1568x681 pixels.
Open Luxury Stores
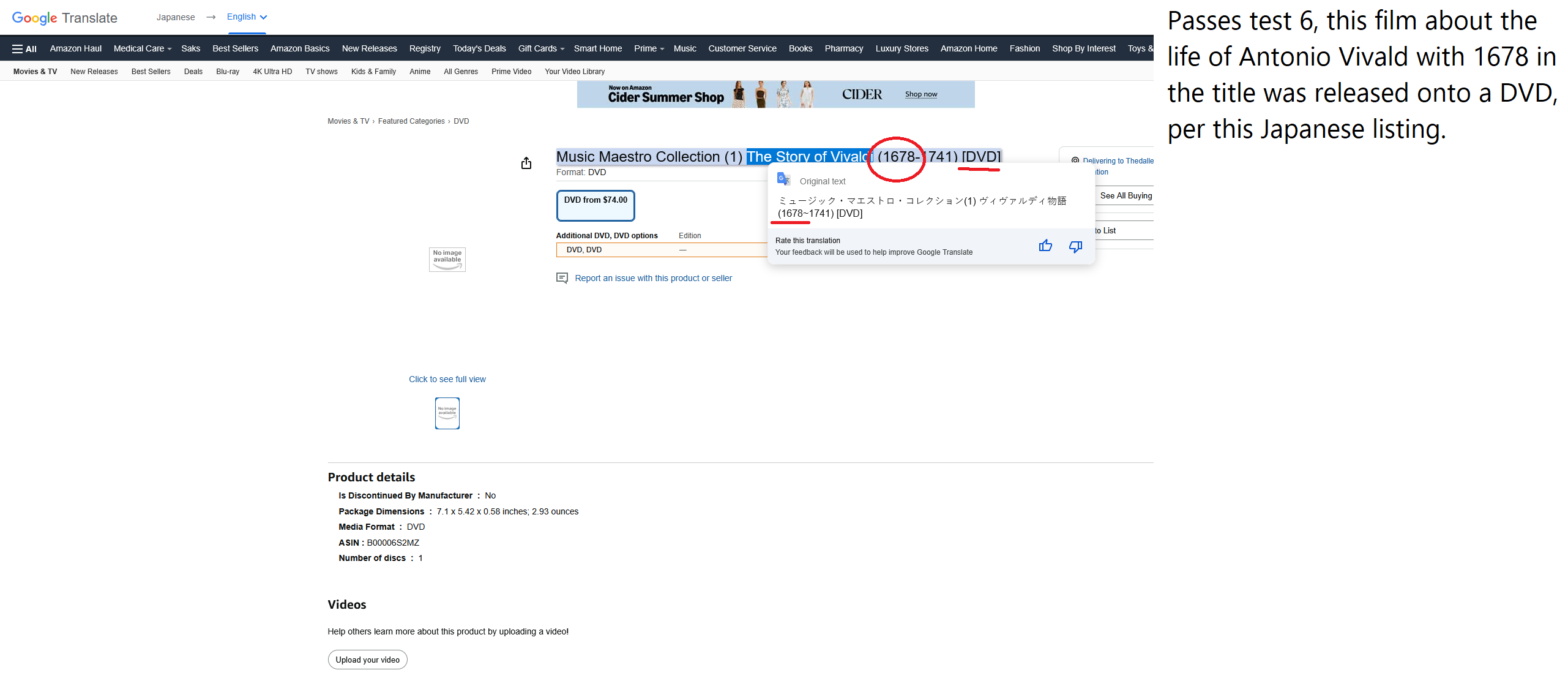point(902,49)
